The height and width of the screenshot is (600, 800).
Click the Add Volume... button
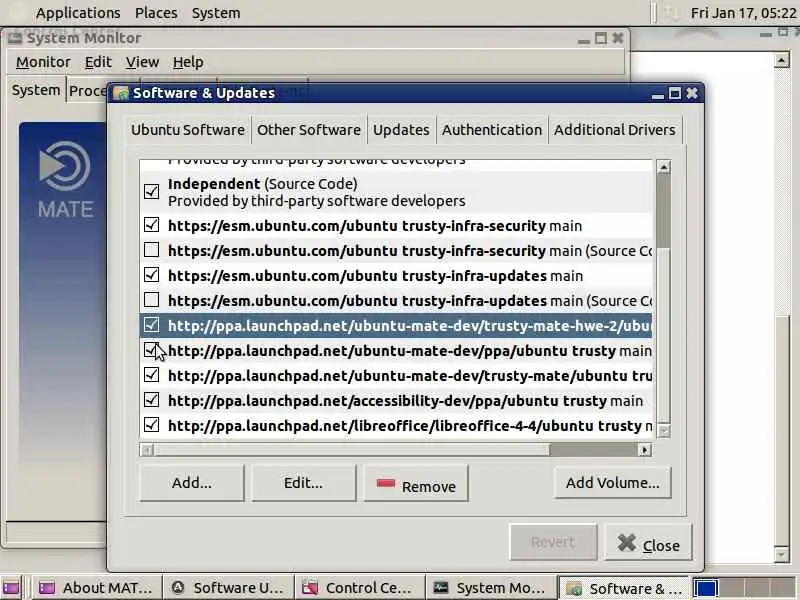point(612,483)
